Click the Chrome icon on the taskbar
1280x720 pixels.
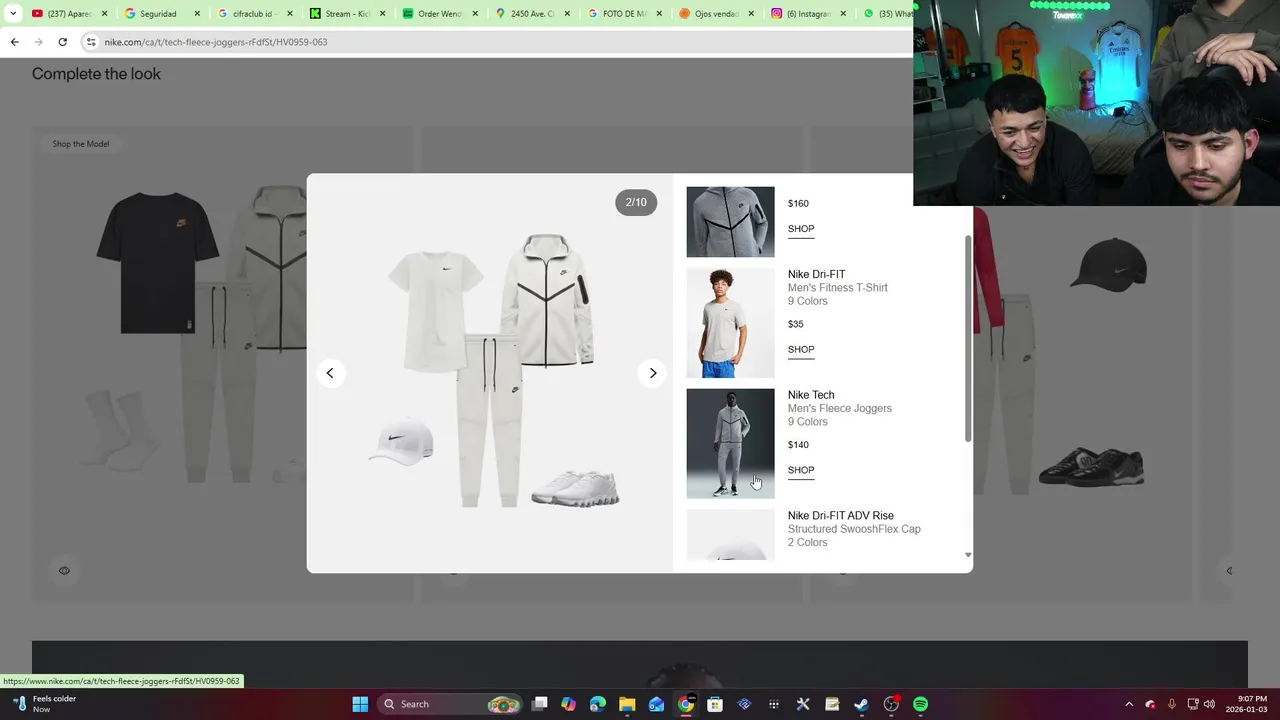(x=686, y=704)
